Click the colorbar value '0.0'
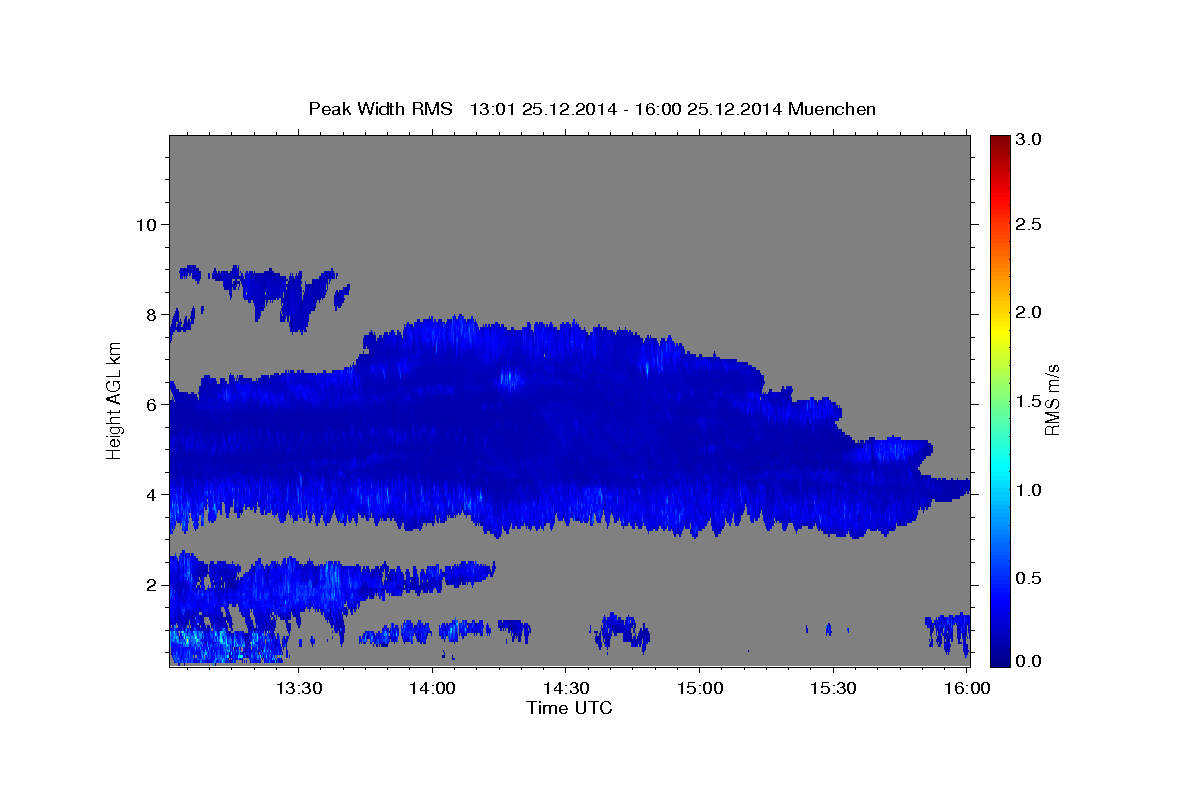 (1030, 661)
